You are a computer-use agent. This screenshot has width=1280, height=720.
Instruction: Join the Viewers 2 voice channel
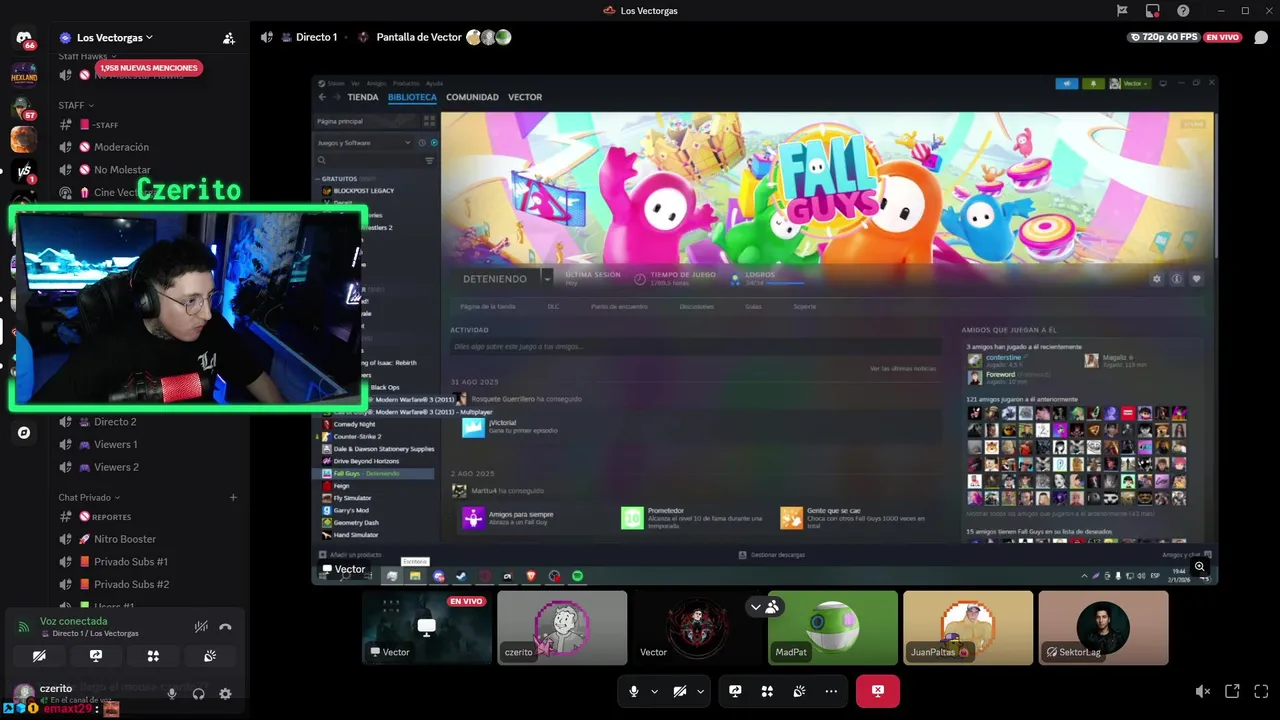click(x=116, y=467)
